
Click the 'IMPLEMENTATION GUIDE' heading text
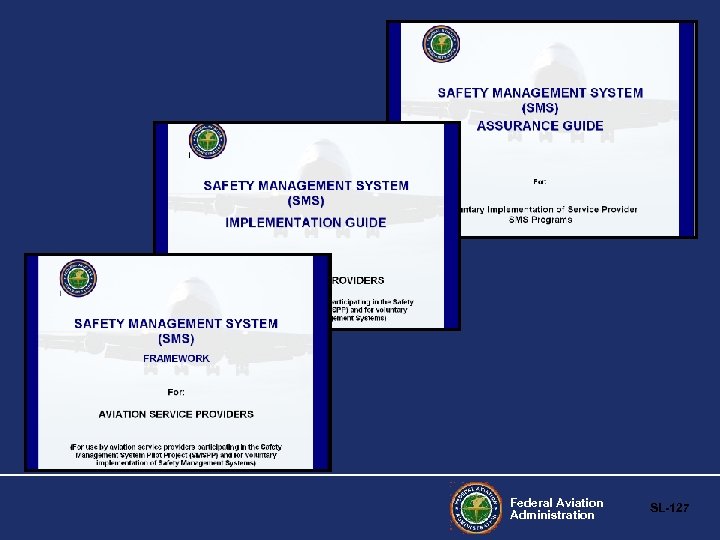[x=305, y=223]
